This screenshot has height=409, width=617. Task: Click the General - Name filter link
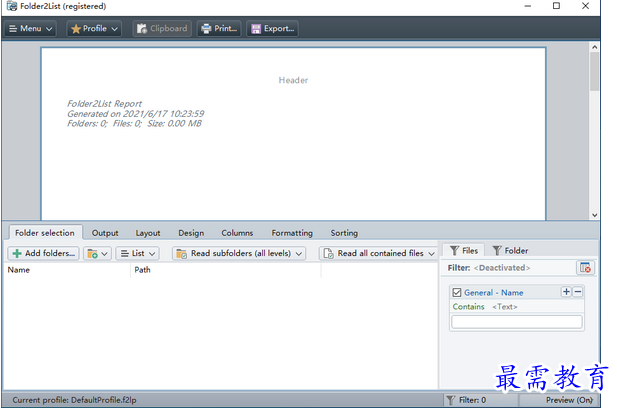click(494, 292)
